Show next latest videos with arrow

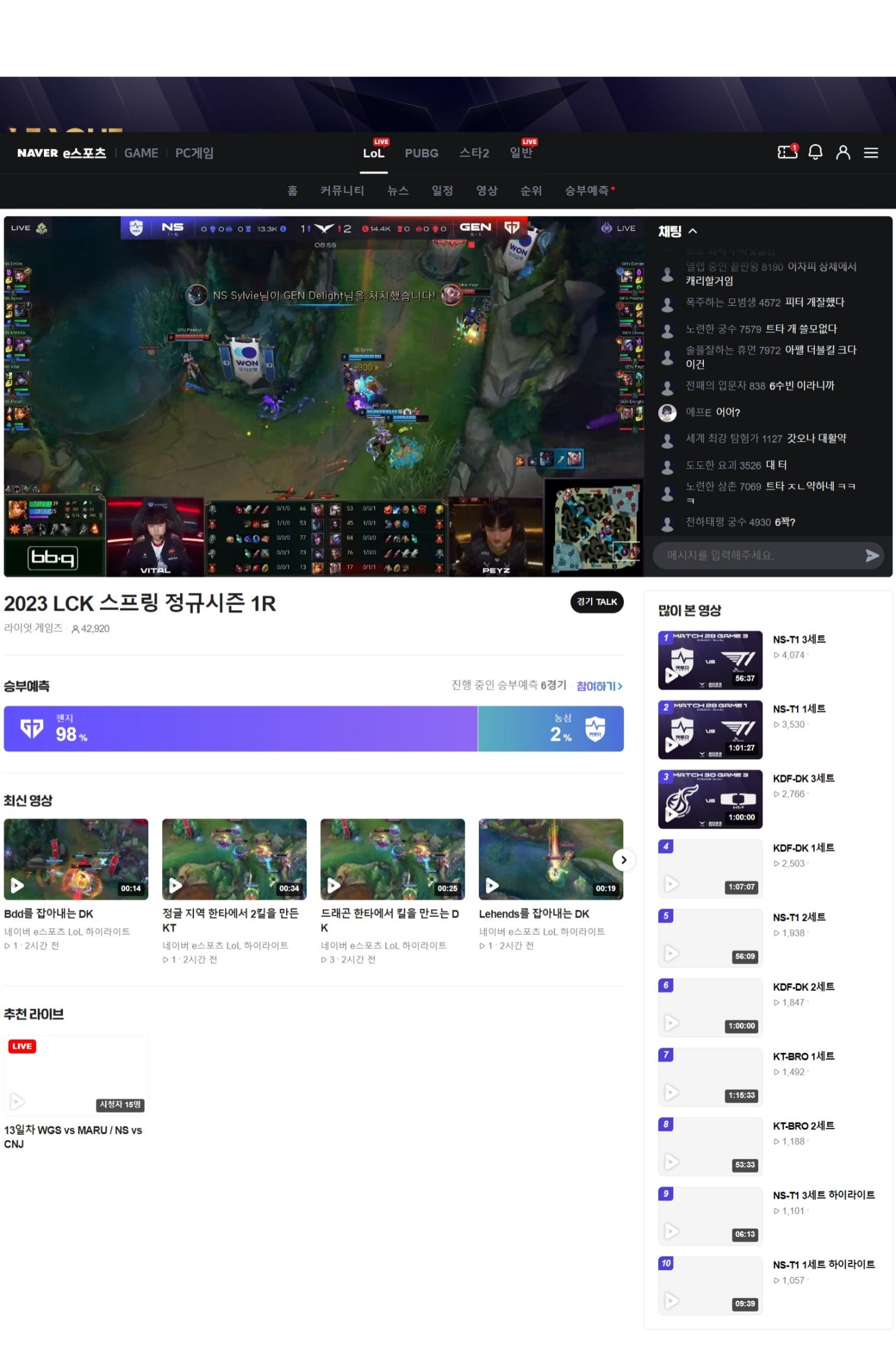(x=623, y=860)
